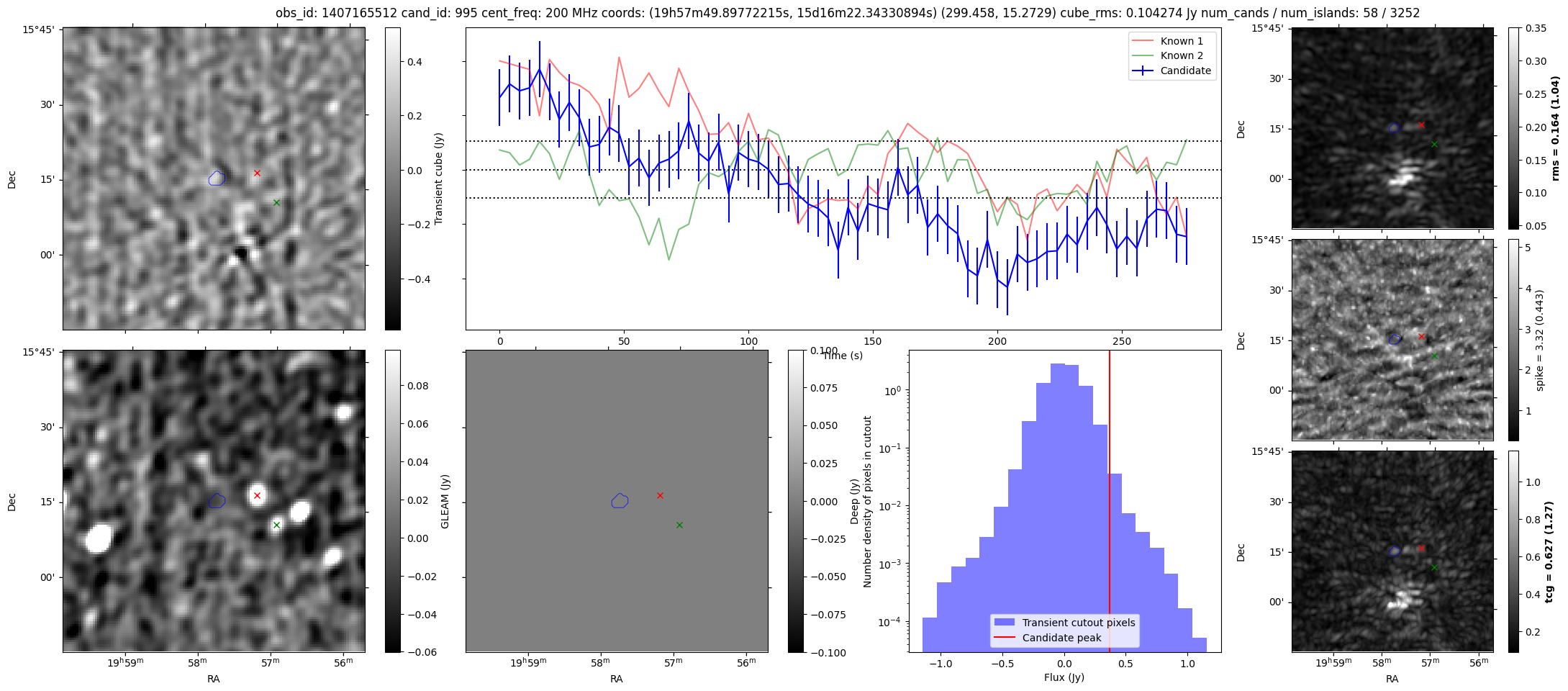This screenshot has width=1568, height=691.
Task: Click the green X marker in the rms map
Action: [x=1434, y=144]
